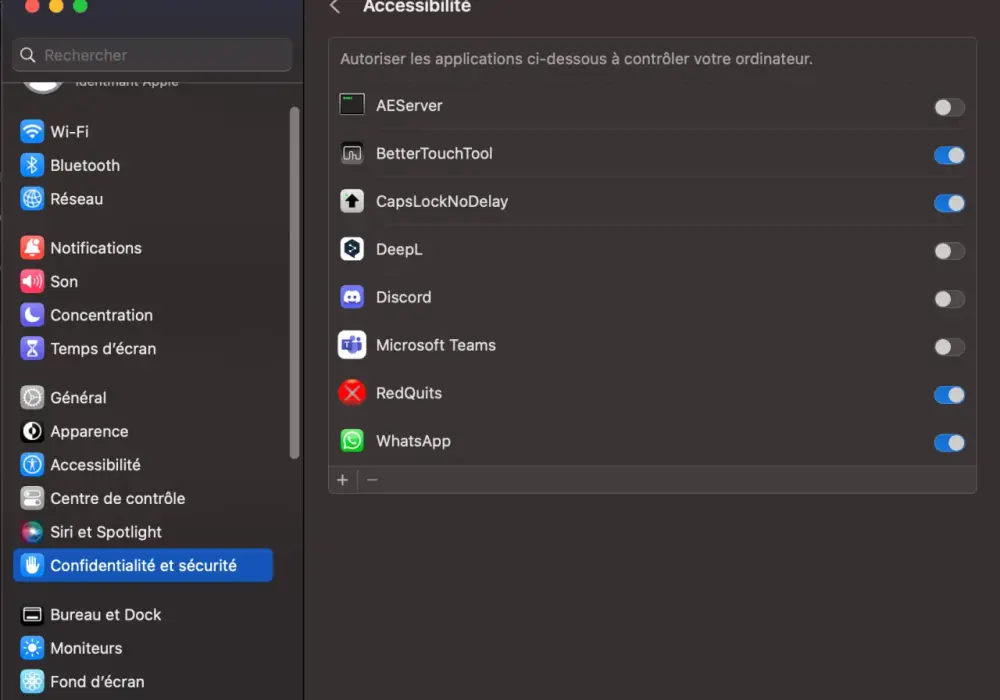The width and height of the screenshot is (1000, 700).
Task: Click the Discord app icon
Action: 351,297
